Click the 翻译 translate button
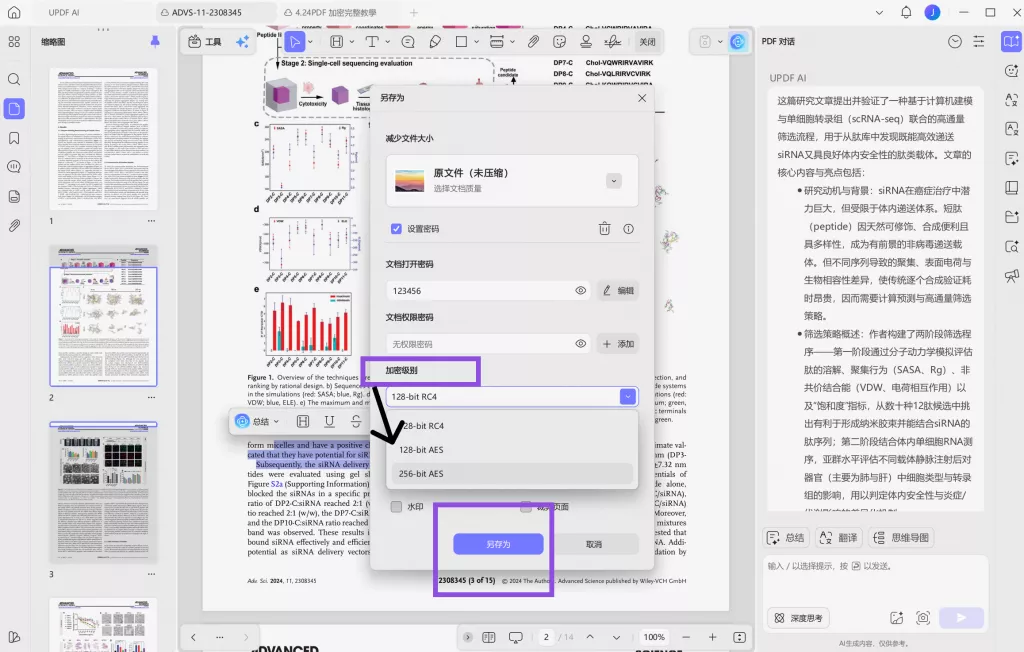The image size is (1024, 652). click(838, 538)
